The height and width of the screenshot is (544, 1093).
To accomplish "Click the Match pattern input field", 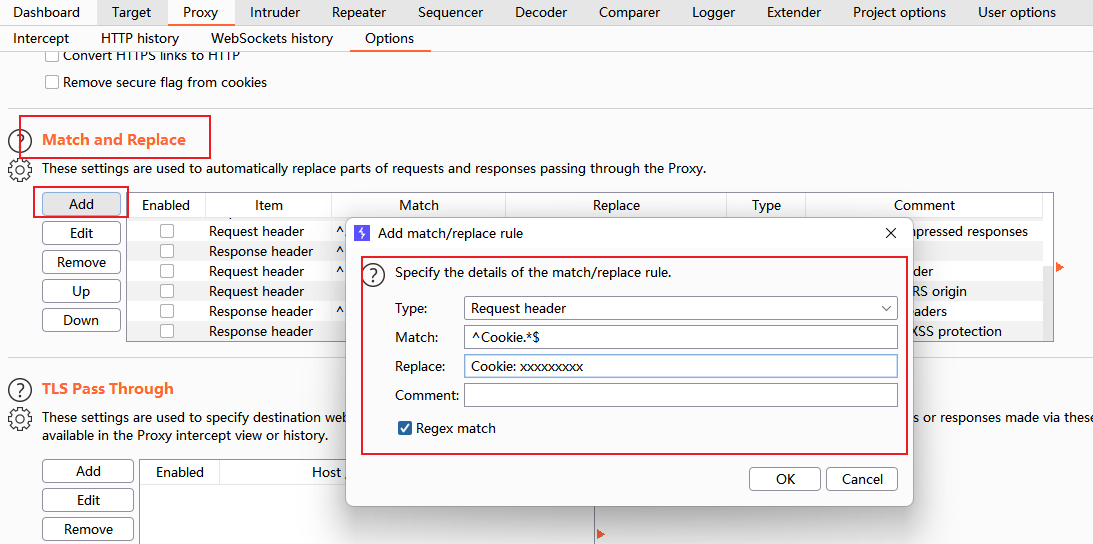I will click(680, 337).
